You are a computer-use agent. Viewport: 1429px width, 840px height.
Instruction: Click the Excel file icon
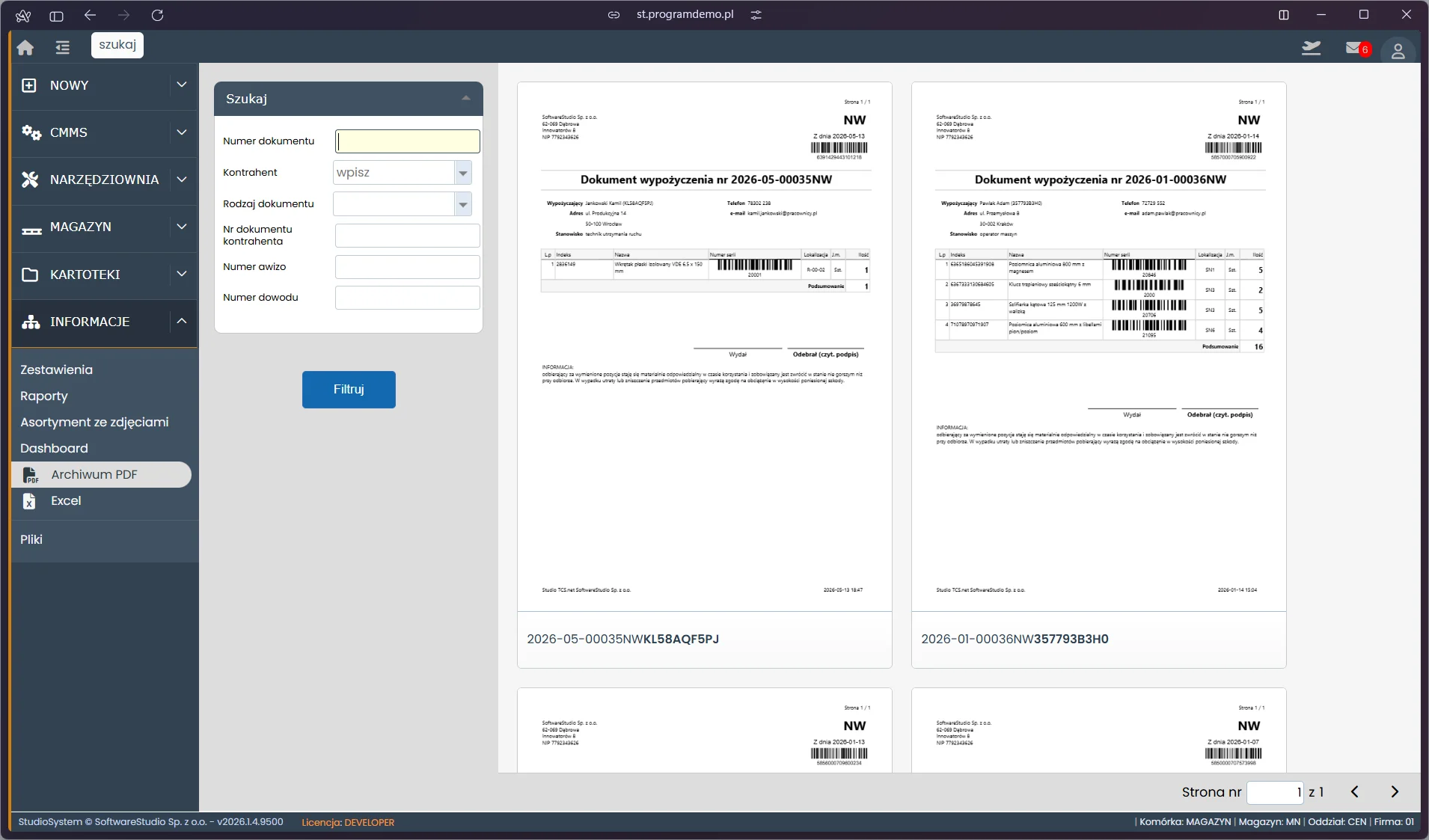29,501
